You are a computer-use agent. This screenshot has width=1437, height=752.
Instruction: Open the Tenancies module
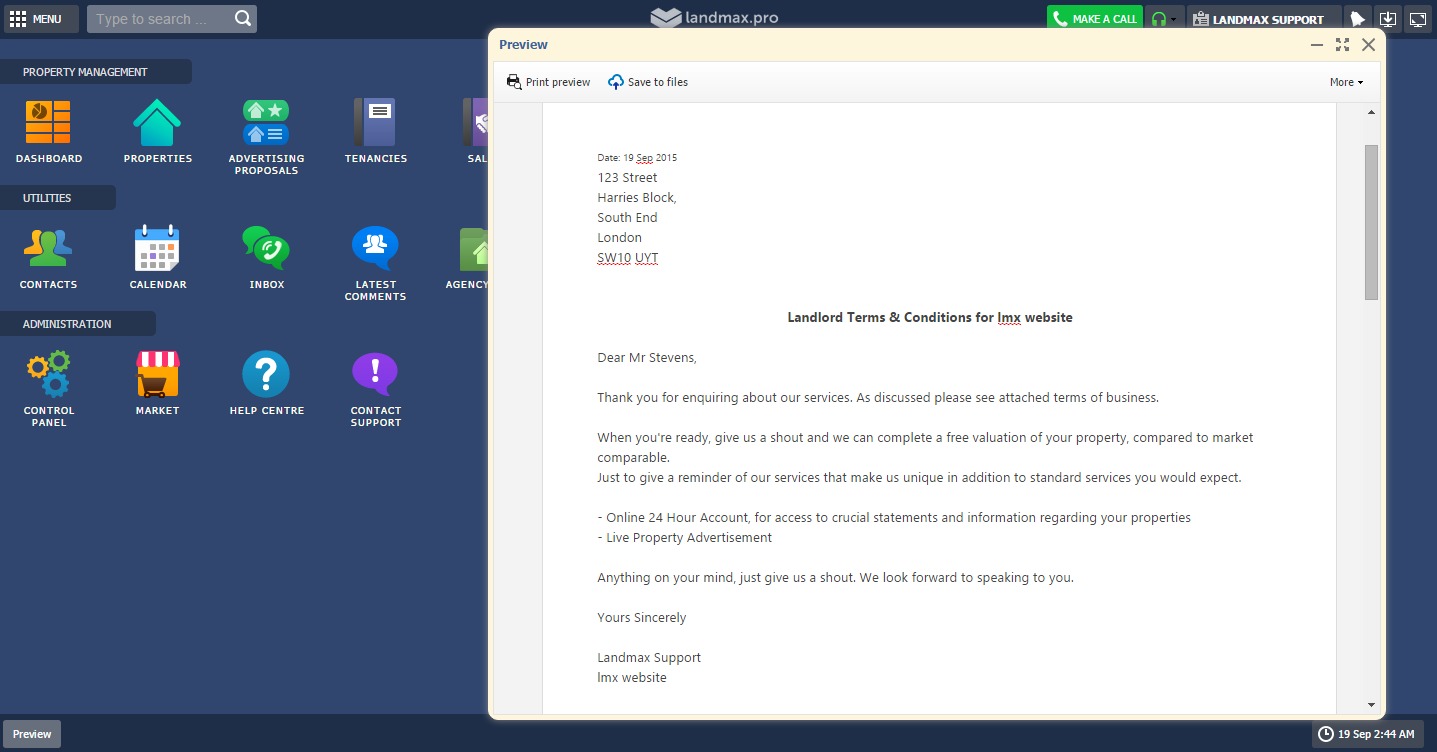point(375,123)
